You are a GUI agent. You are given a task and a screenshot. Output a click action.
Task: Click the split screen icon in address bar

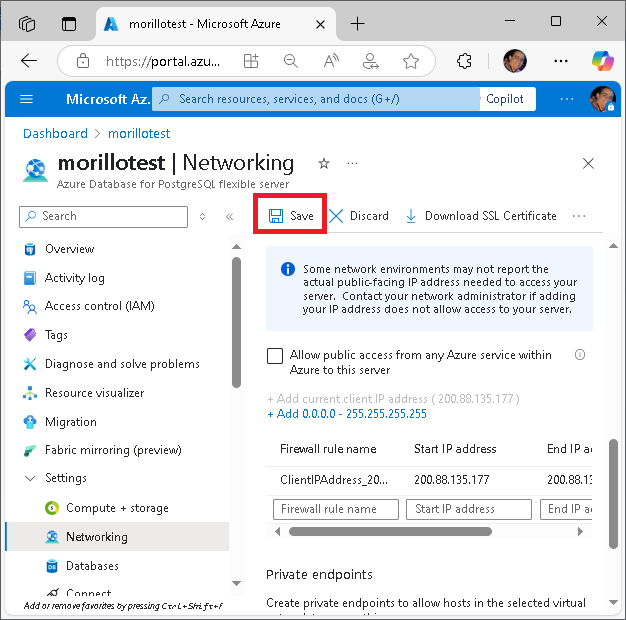point(251,61)
